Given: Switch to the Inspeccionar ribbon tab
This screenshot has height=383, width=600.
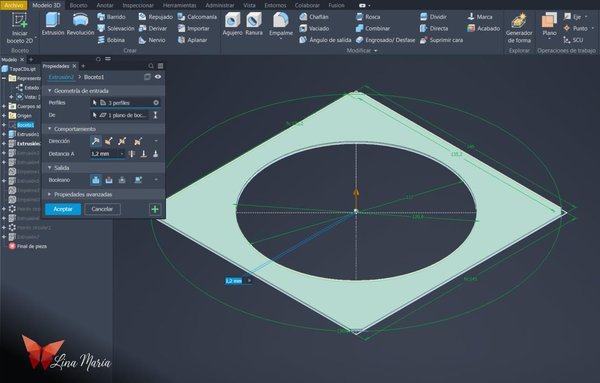Looking at the screenshot, I should click(138, 5).
